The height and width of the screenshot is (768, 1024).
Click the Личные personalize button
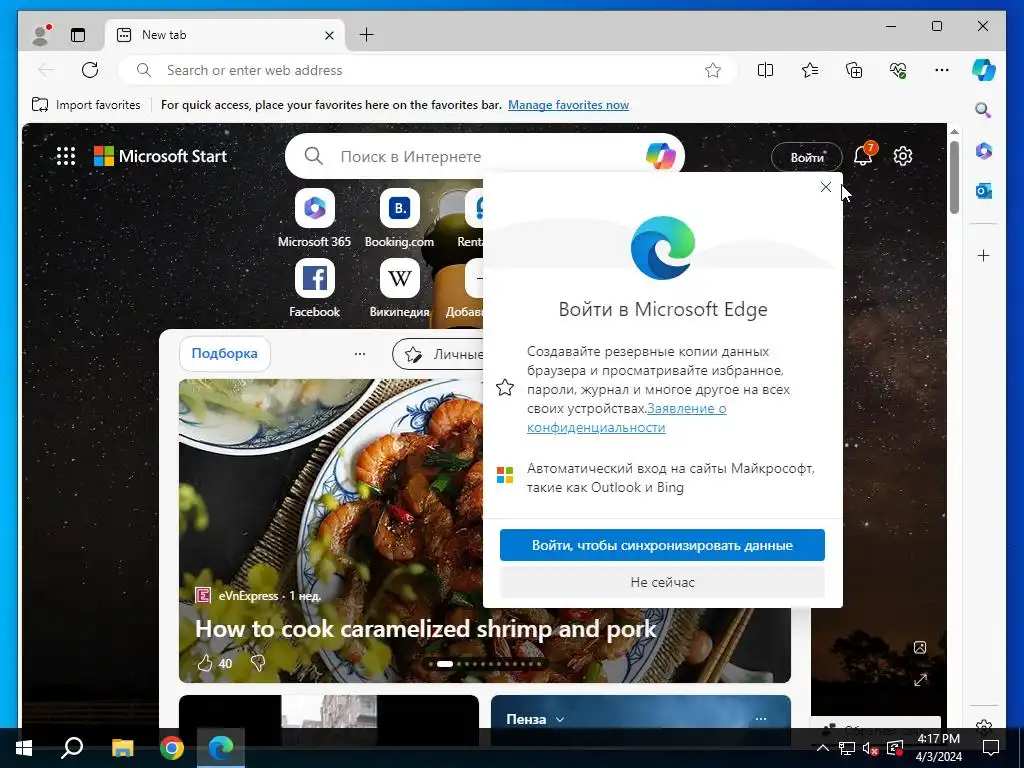click(x=439, y=354)
